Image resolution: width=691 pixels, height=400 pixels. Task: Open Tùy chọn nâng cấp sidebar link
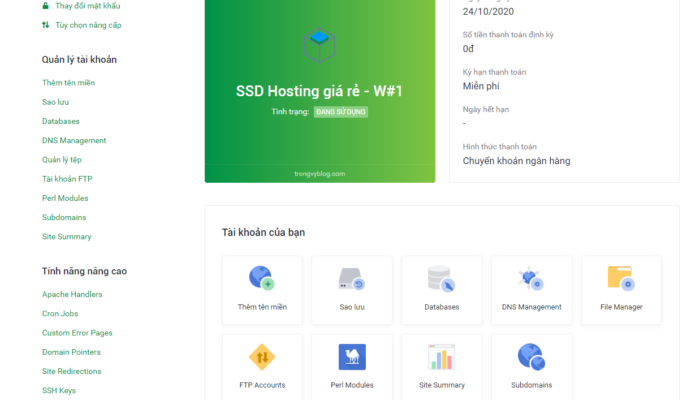tap(88, 25)
